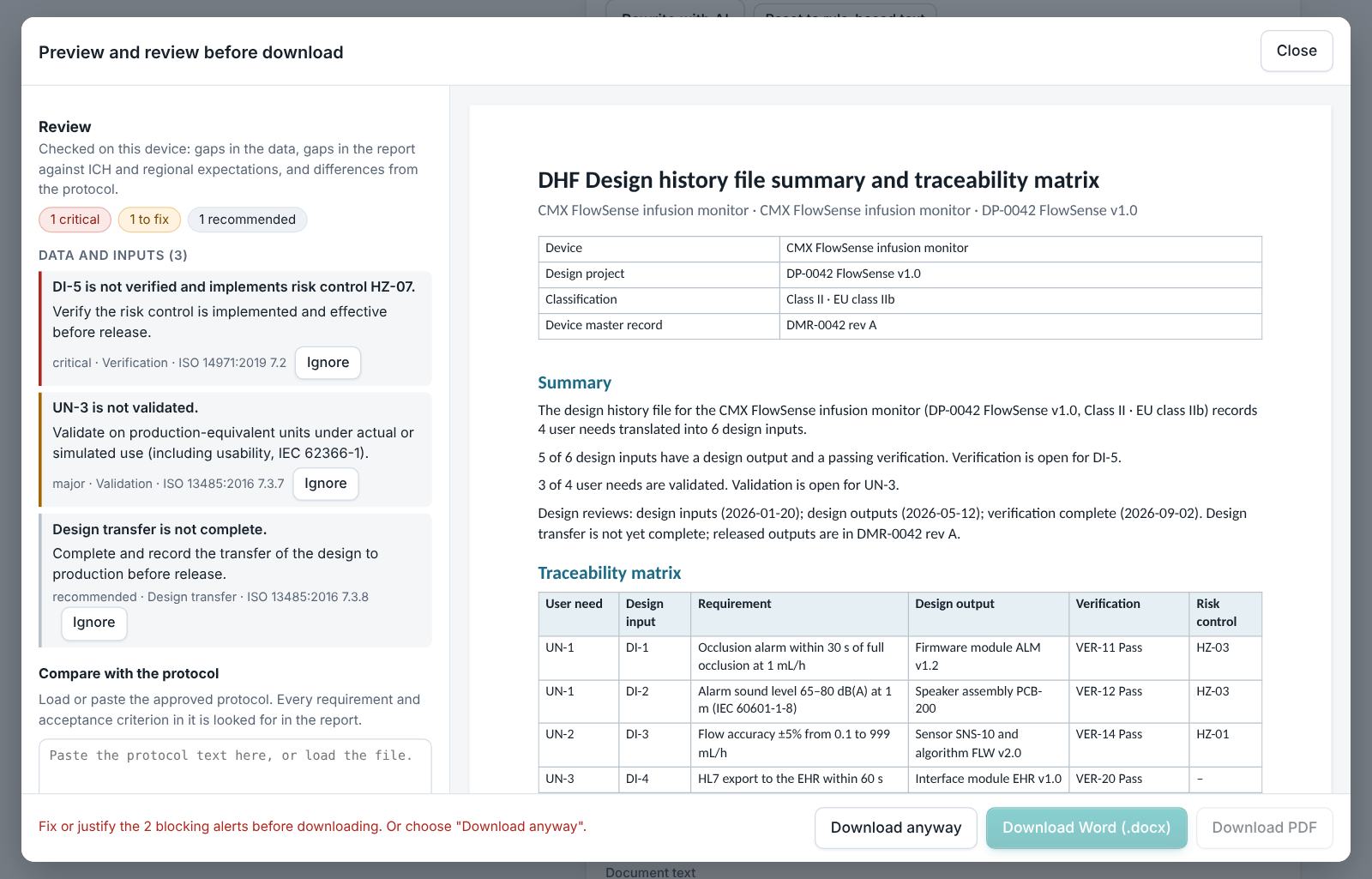Click 'Speaker assembly PCB-200' cell
This screenshot has width=1372, height=879.
click(x=989, y=701)
